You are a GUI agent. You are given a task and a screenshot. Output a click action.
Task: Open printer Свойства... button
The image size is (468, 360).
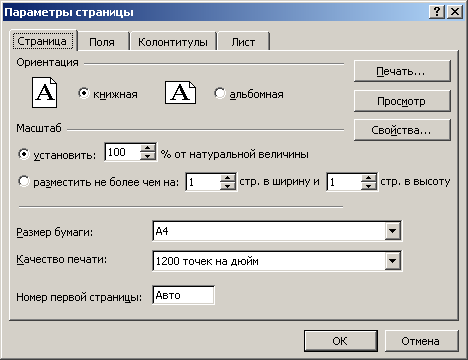402,130
